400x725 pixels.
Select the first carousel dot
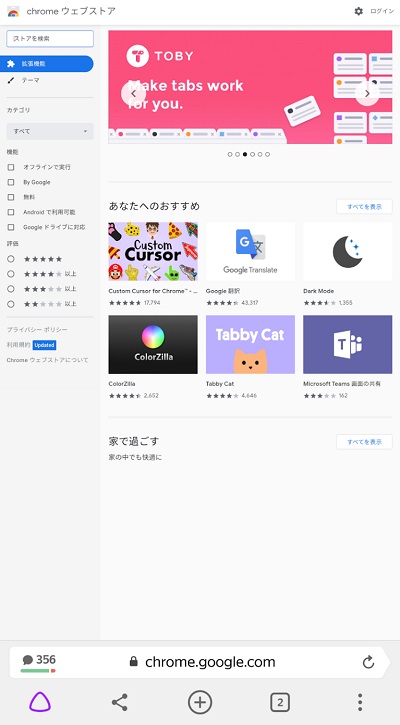pyautogui.click(x=230, y=154)
